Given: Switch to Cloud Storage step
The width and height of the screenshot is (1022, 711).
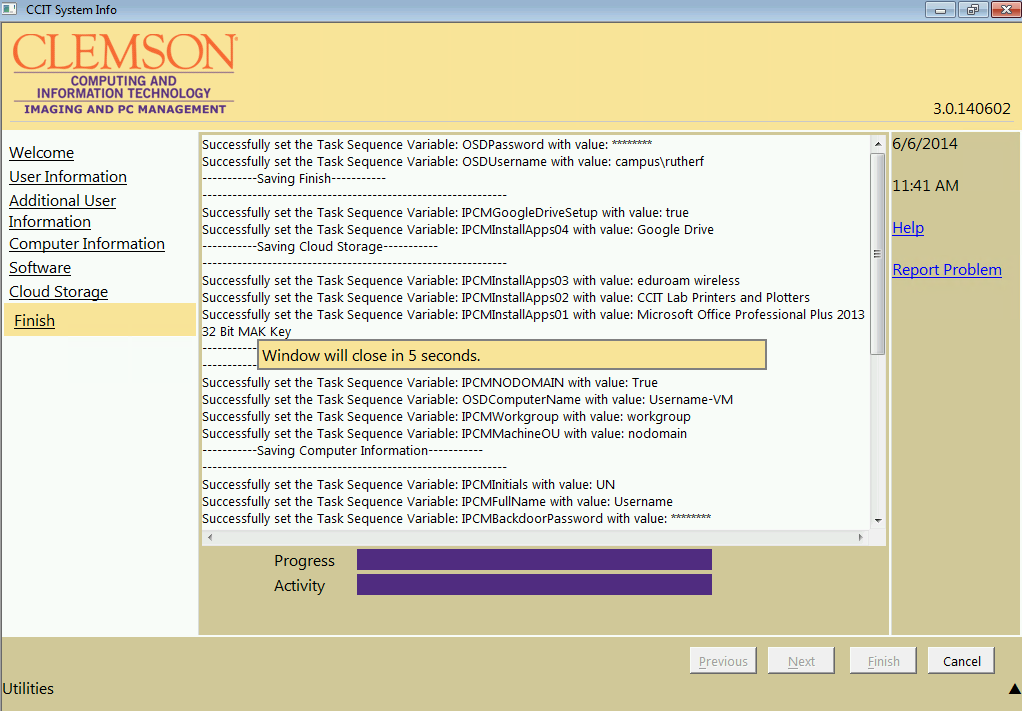Looking at the screenshot, I should coord(59,292).
